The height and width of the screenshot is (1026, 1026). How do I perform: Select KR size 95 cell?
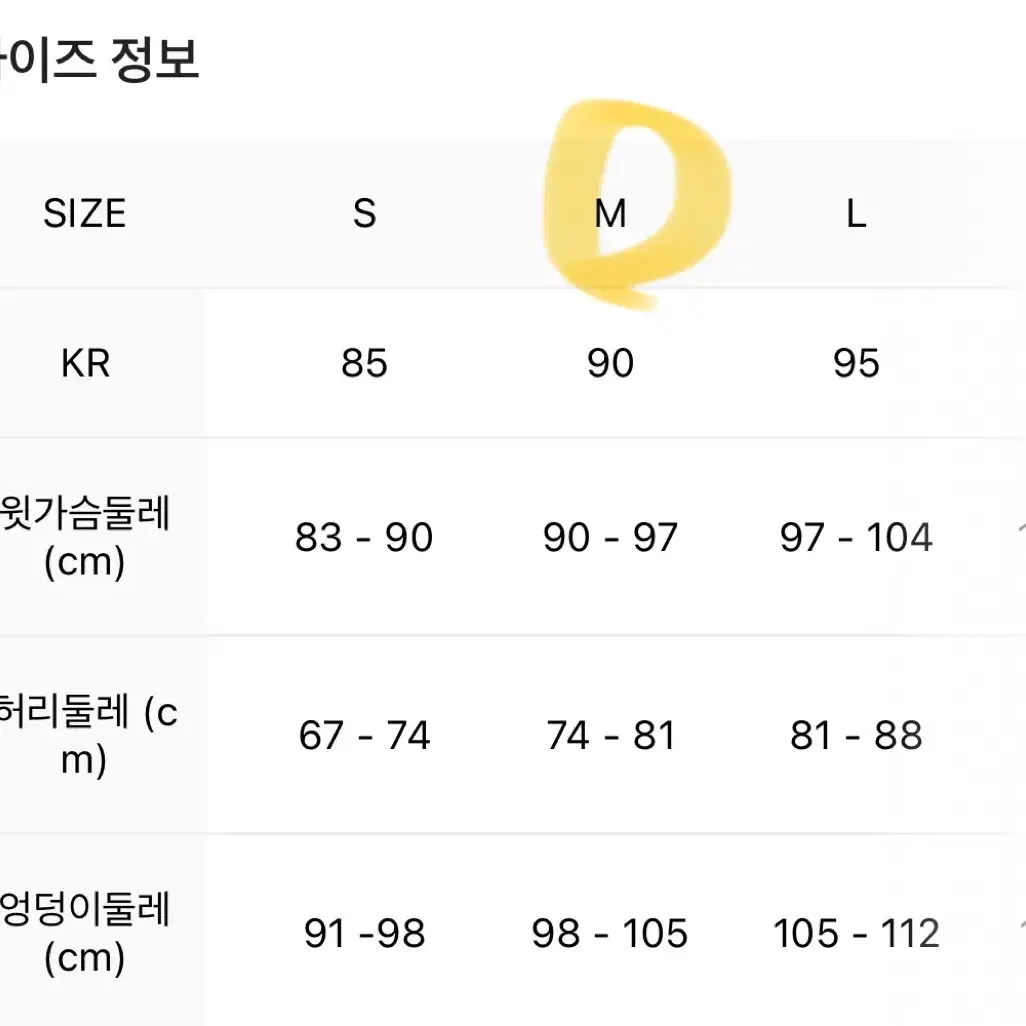tap(856, 363)
